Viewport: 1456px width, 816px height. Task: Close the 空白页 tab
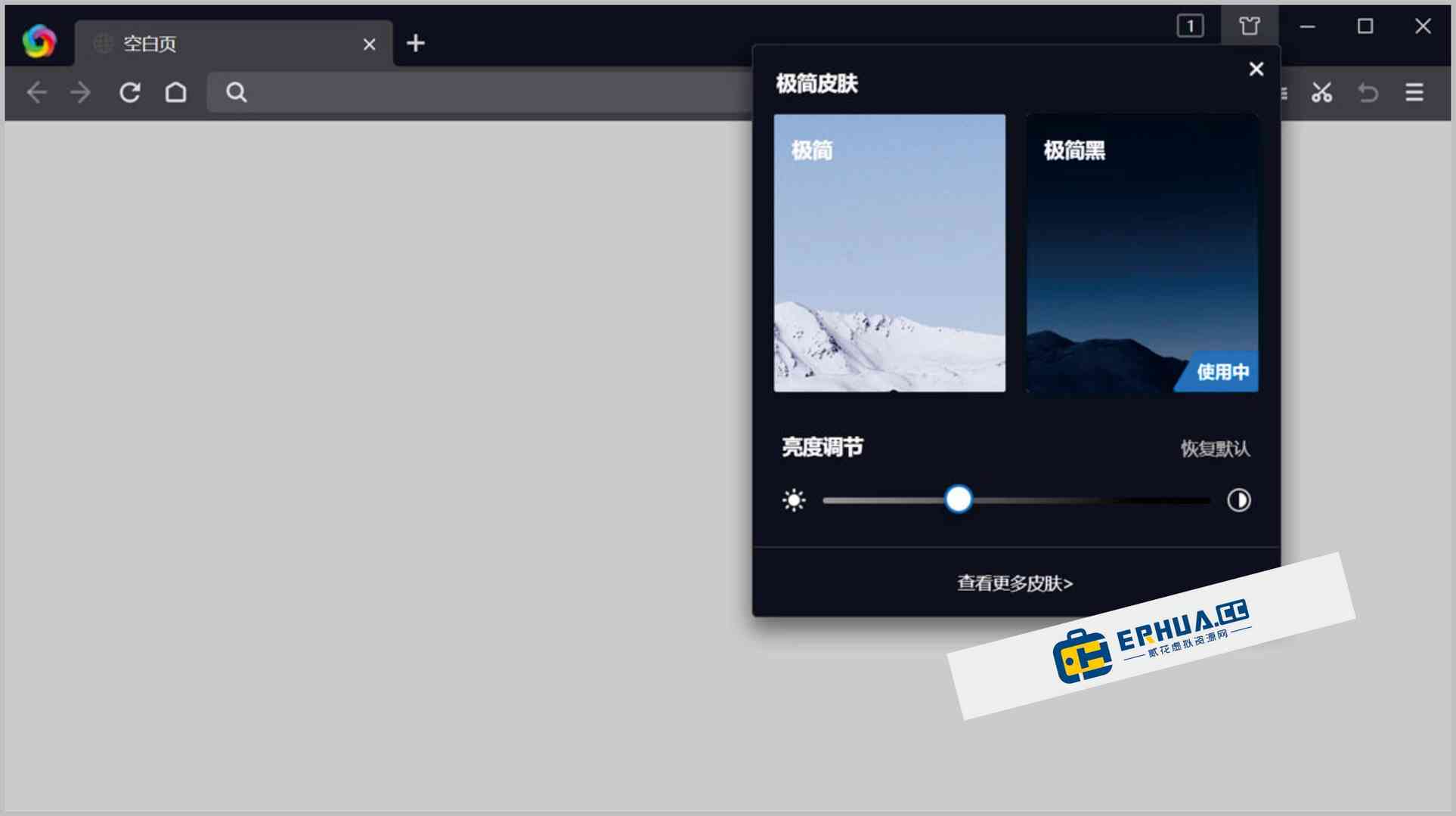click(x=369, y=45)
